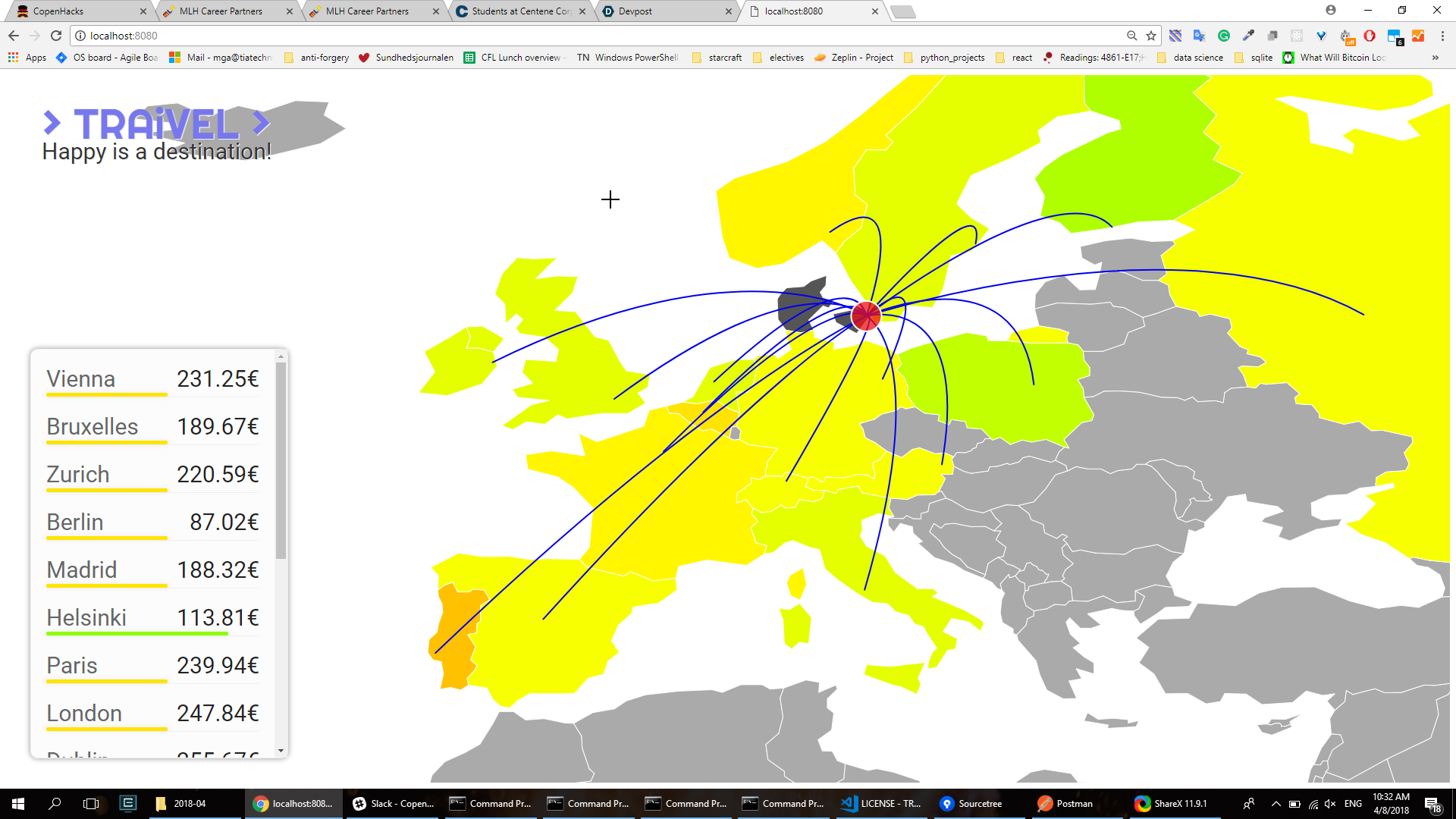Viewport: 1456px width, 819px height.
Task: Open the Chrome three-dot menu
Action: (1442, 36)
